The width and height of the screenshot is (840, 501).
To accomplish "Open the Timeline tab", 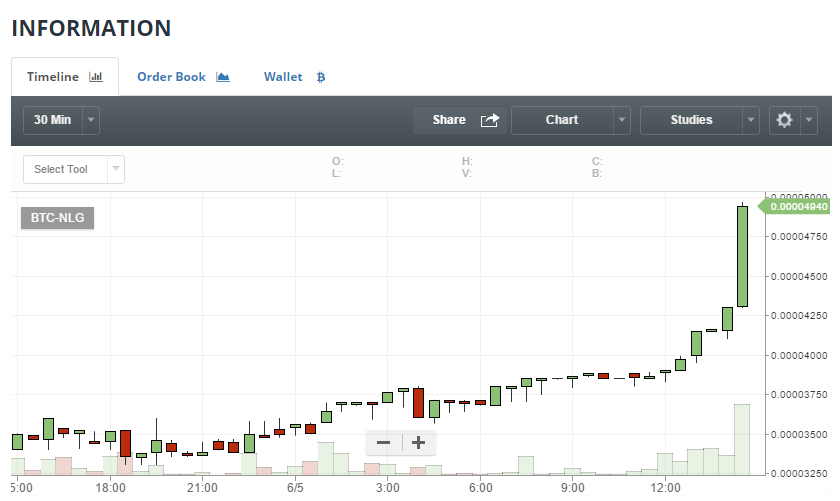I will coord(65,77).
